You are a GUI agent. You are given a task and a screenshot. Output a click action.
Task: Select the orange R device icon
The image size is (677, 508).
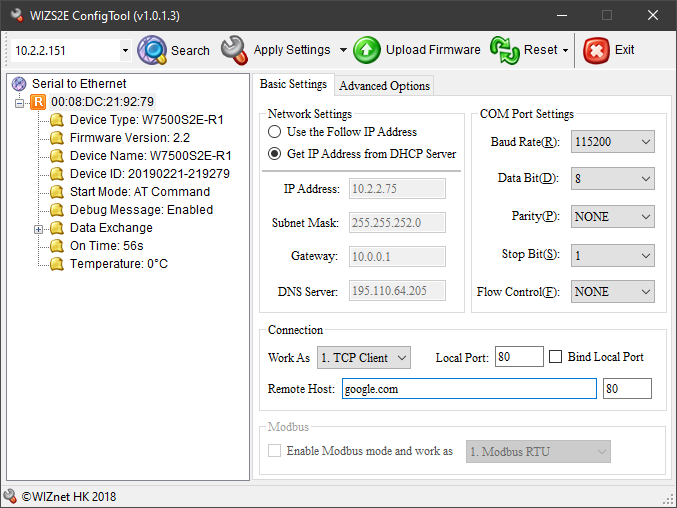[38, 102]
